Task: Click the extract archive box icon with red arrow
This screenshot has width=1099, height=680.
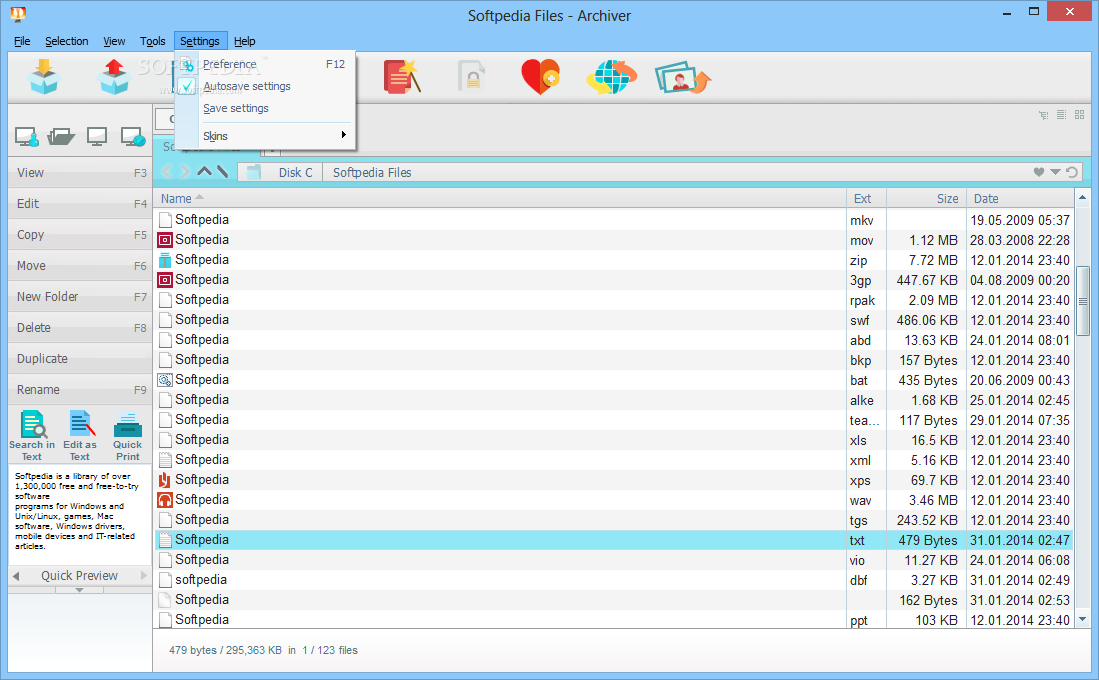Action: (x=114, y=76)
